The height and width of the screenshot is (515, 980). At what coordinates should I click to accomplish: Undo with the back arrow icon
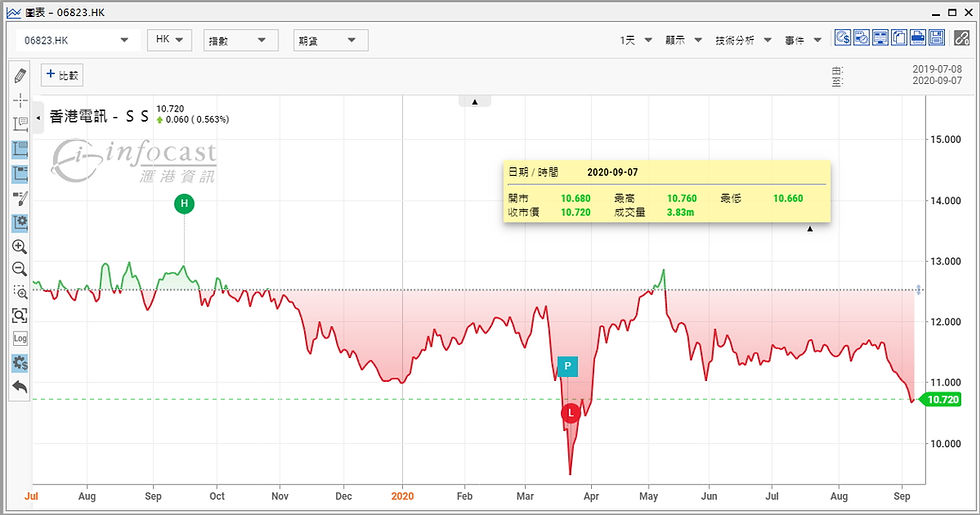pos(20,386)
